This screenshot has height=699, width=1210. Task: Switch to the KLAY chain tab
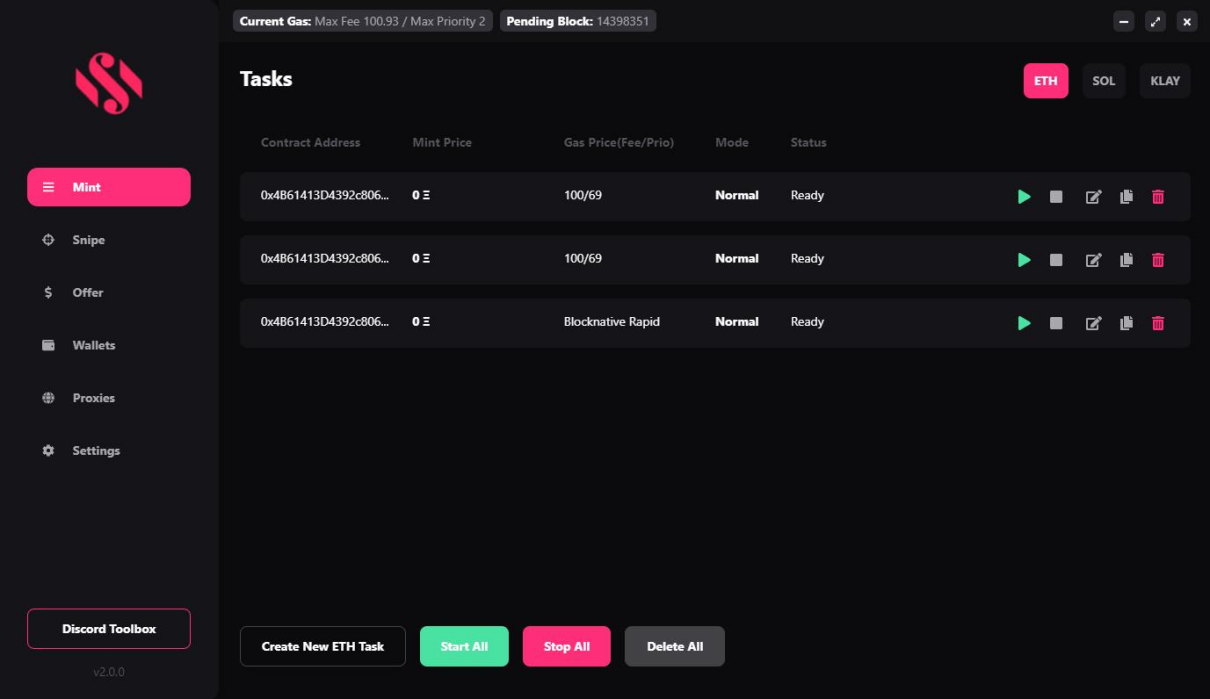(1165, 81)
